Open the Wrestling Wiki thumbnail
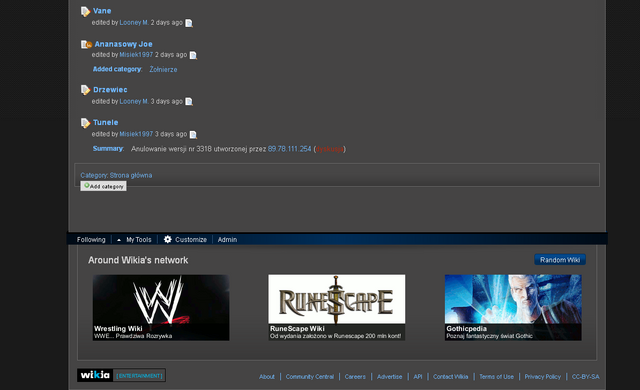Image resolution: width=640 pixels, height=390 pixels. (161, 308)
